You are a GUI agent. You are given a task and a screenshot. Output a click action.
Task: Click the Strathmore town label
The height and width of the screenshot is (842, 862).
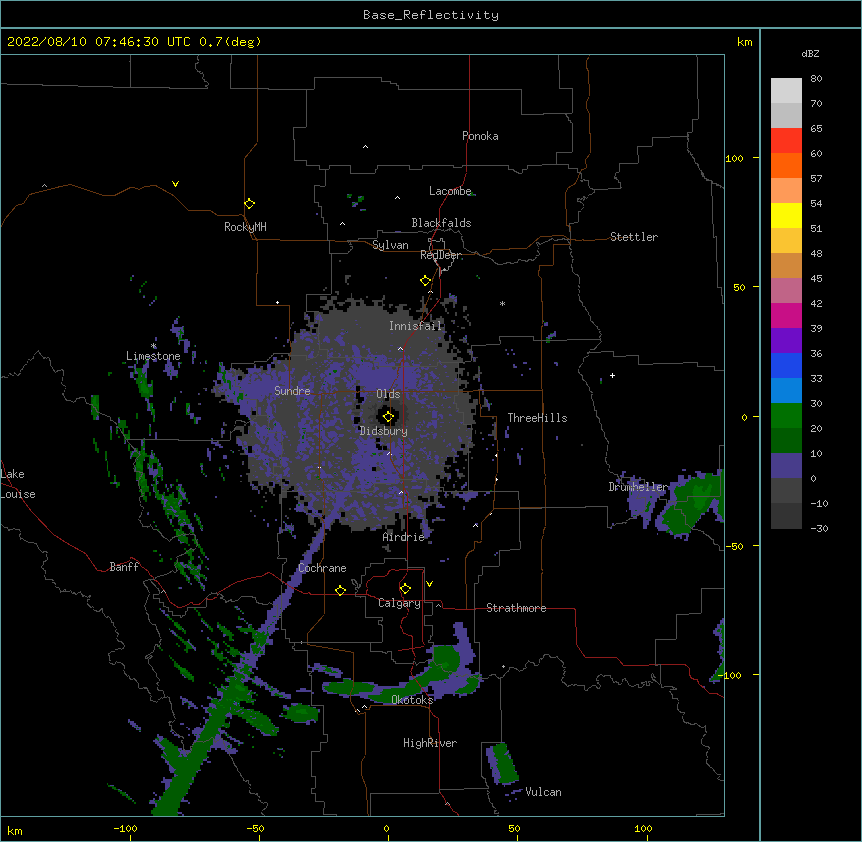coord(516,608)
